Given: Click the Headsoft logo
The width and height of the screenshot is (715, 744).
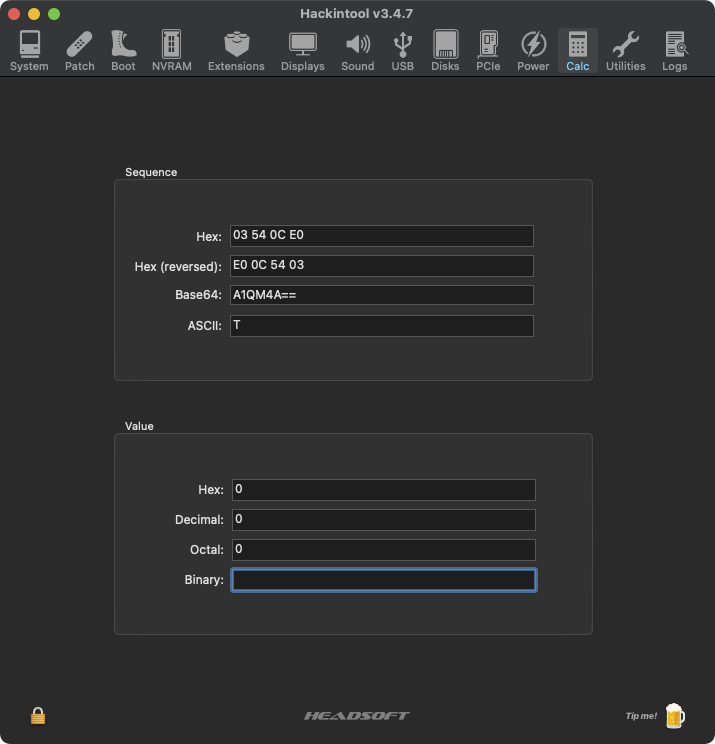Looking at the screenshot, I should (x=357, y=716).
